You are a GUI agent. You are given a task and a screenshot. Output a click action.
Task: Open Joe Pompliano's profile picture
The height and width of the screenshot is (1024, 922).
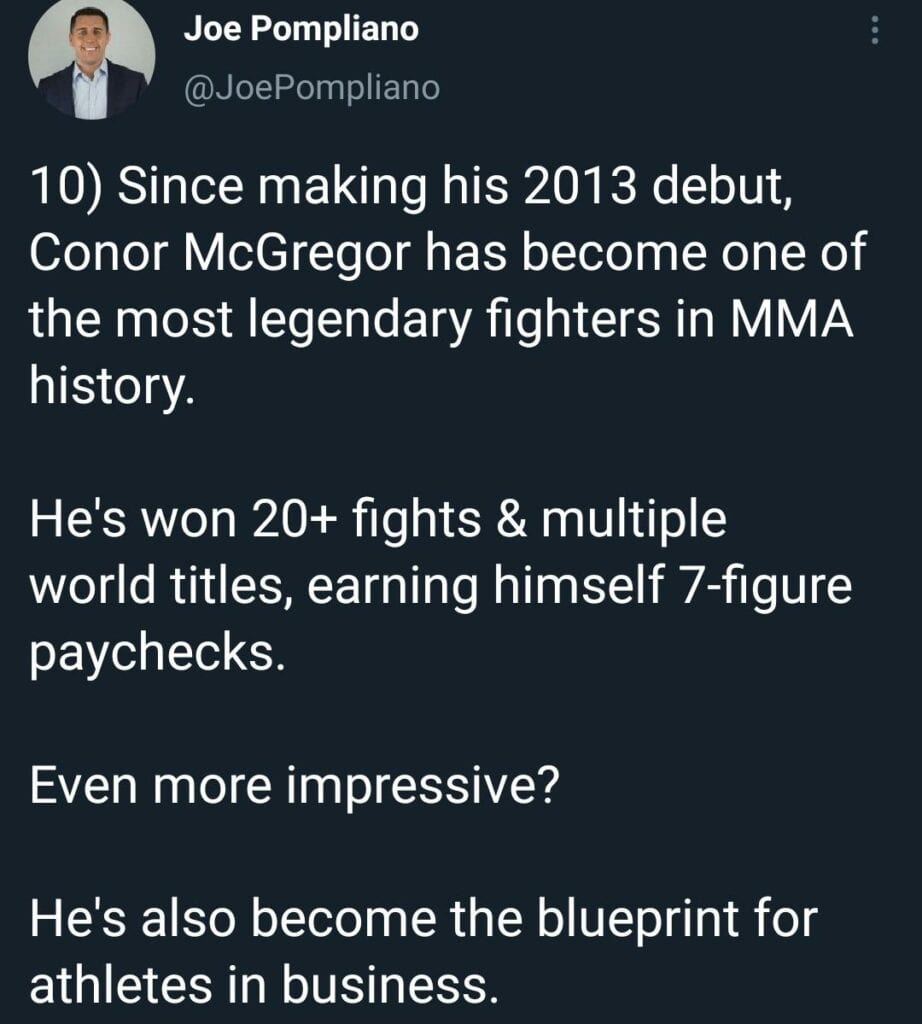pos(91,61)
